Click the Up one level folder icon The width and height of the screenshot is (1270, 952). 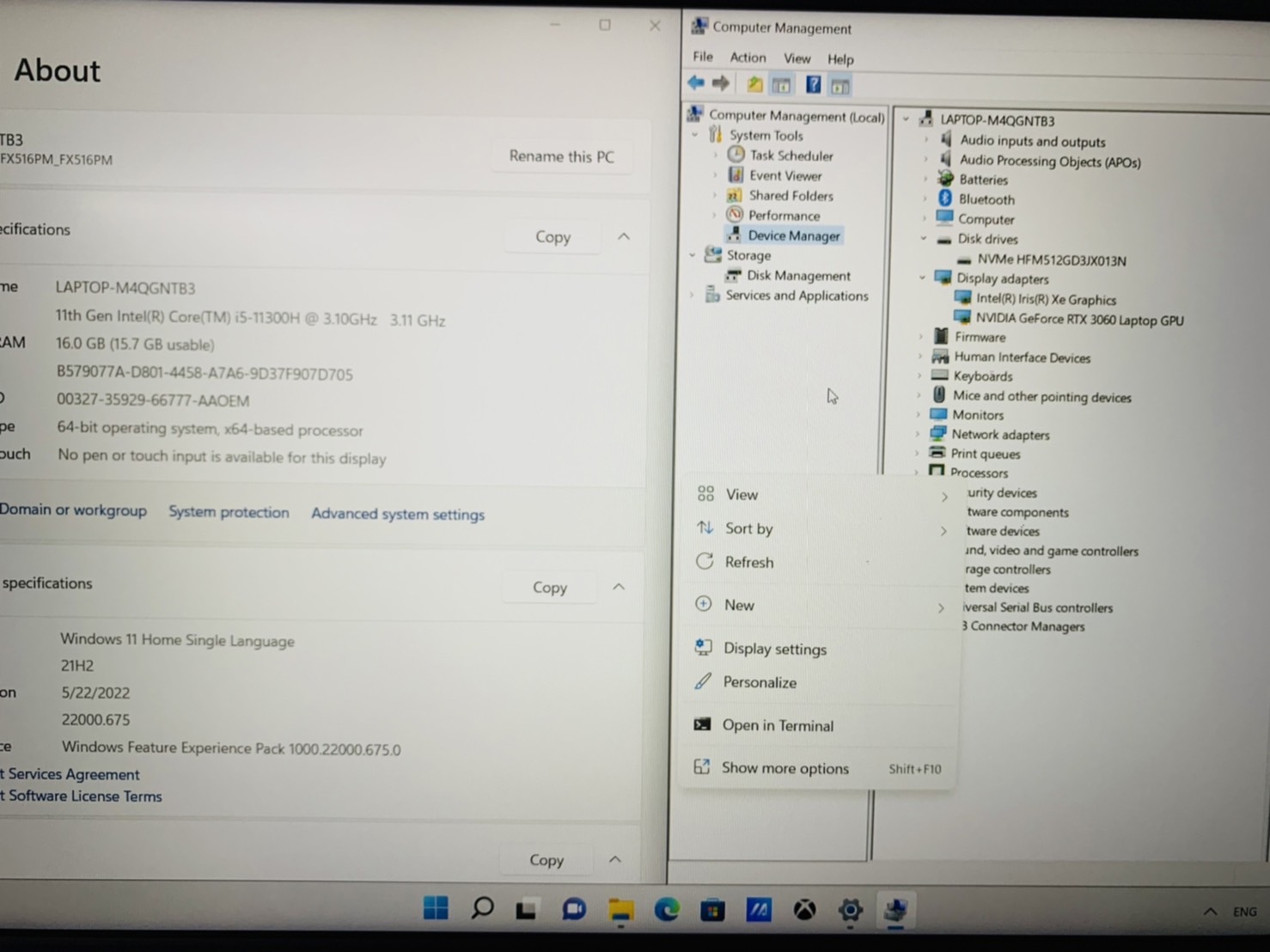coord(754,84)
